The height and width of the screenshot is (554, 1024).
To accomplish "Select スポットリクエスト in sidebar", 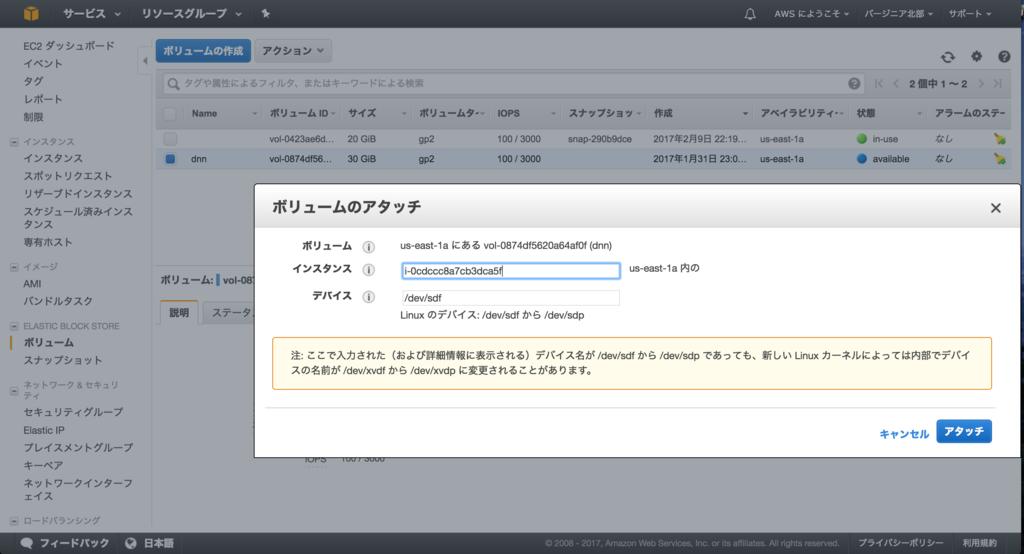I will pos(68,176).
